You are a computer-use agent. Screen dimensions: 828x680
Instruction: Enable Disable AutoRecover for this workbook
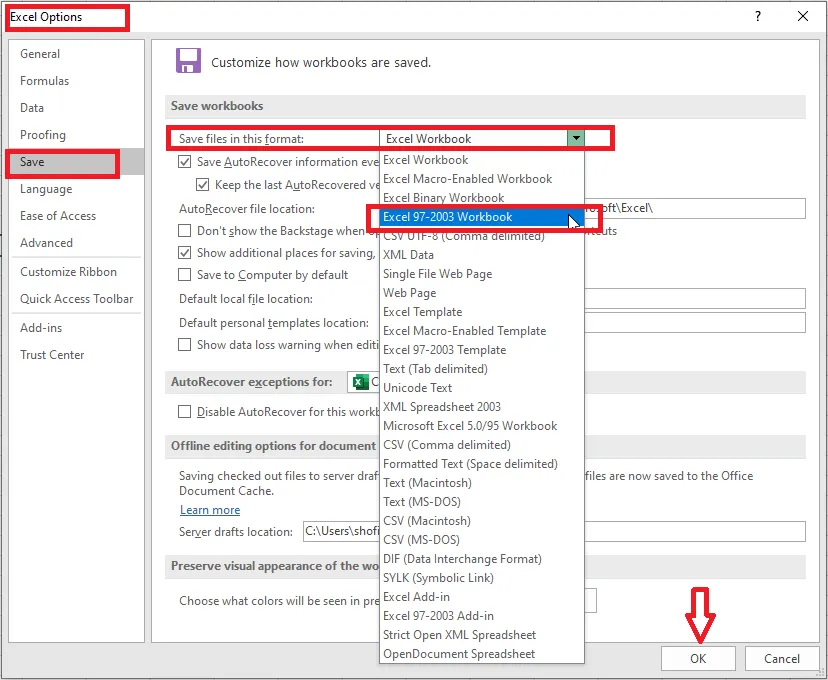(x=184, y=412)
